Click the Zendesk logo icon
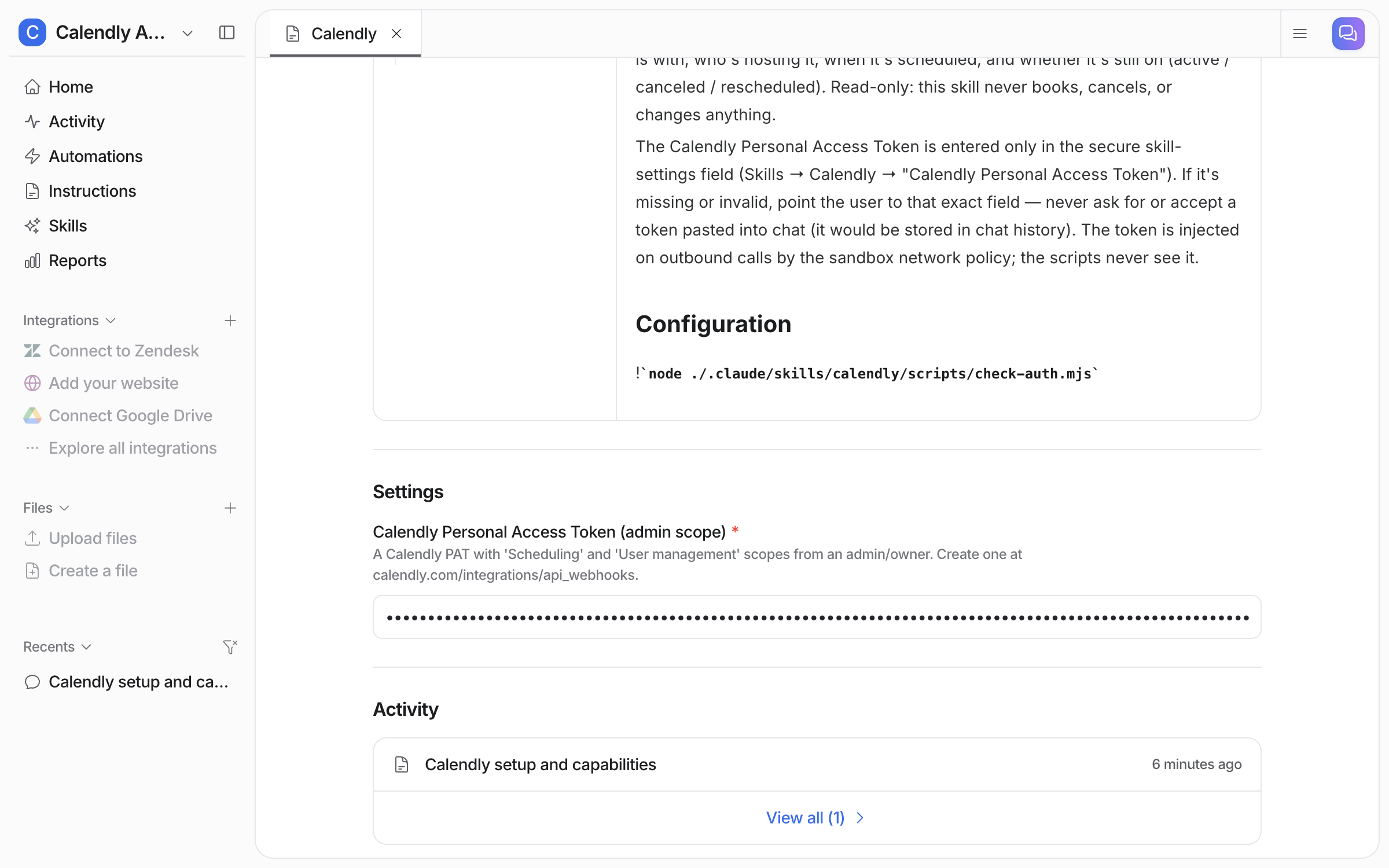Image resolution: width=1389 pixels, height=868 pixels. [x=32, y=351]
